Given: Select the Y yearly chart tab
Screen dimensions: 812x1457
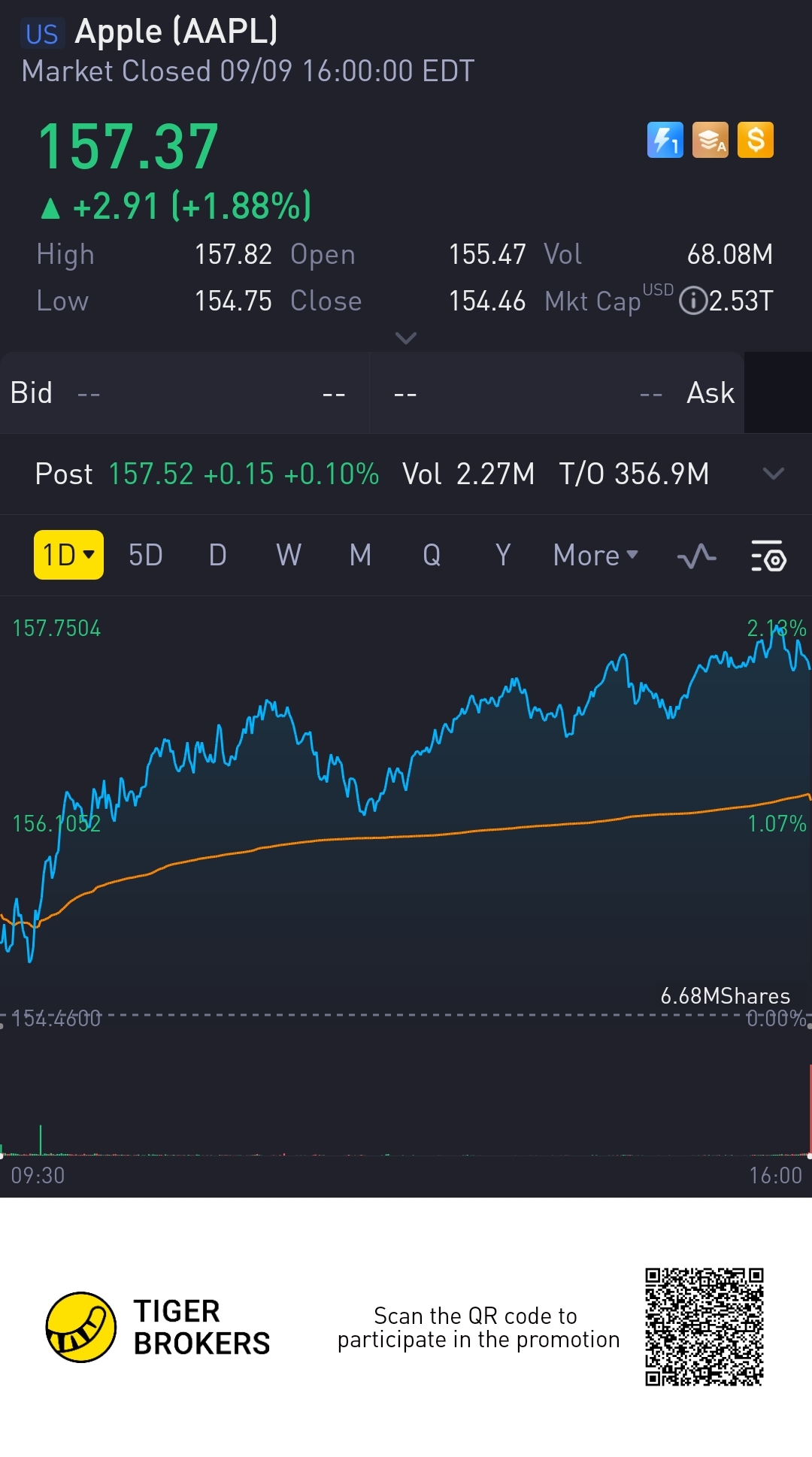Looking at the screenshot, I should 503,556.
